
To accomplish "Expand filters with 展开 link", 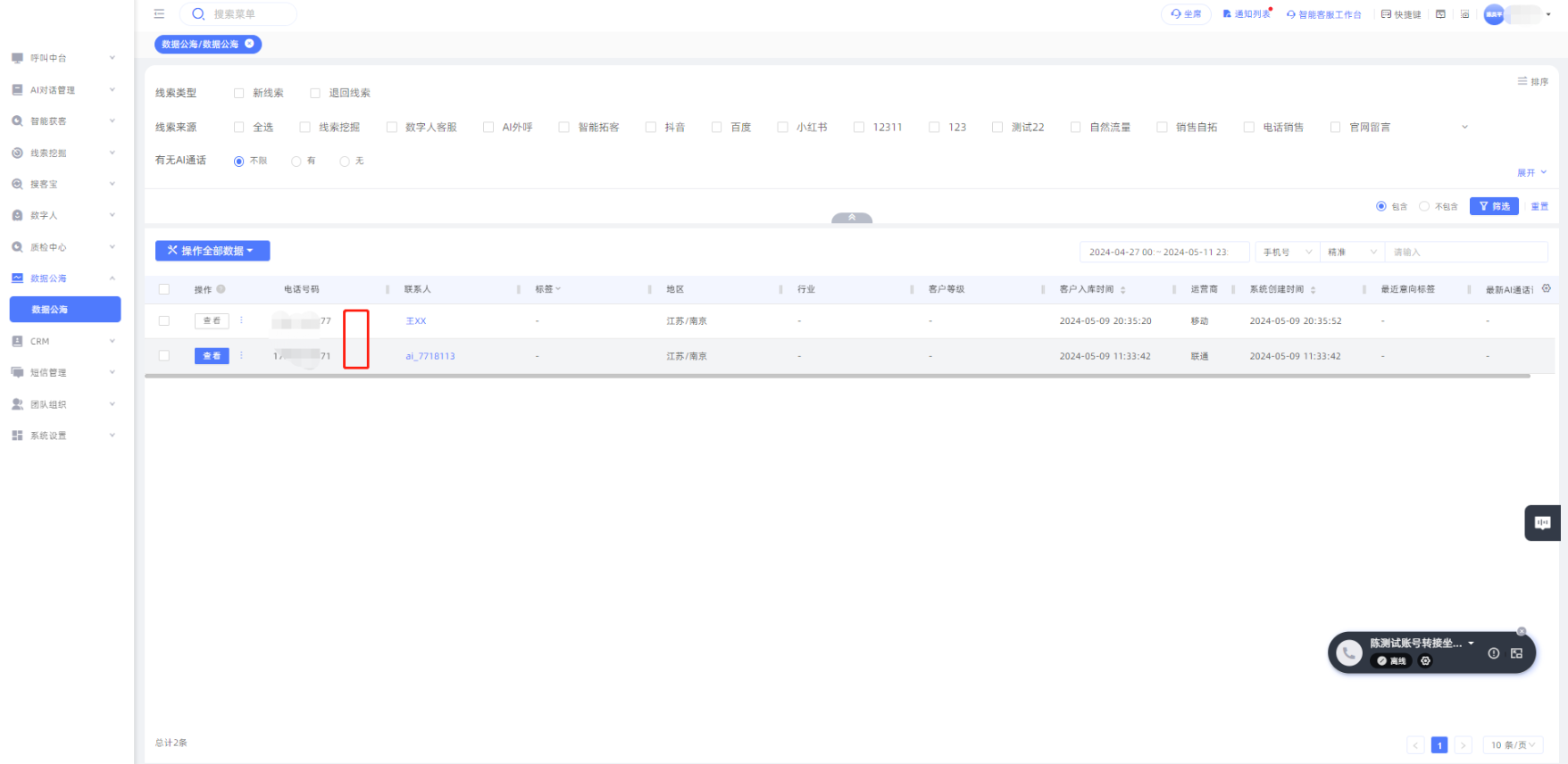I will pyautogui.click(x=1530, y=172).
